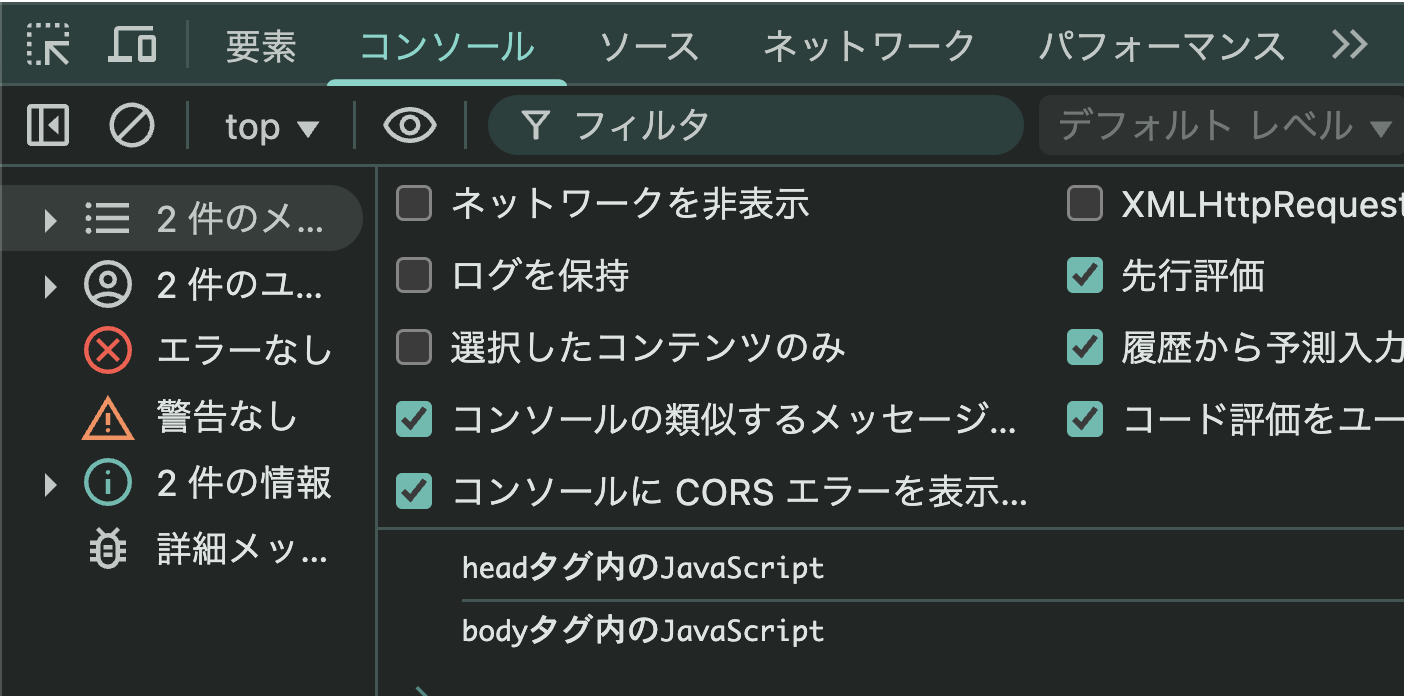The width and height of the screenshot is (1404, 696).
Task: Hide the console sidebar panel
Action: 45,126
